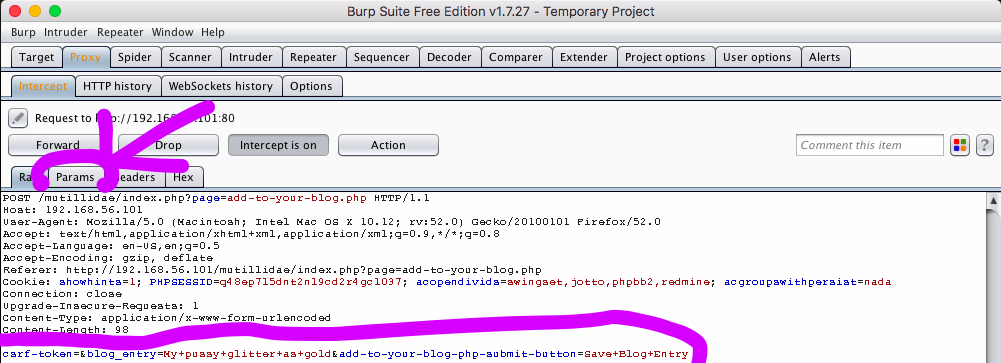
Task: Open the Scanner tab
Action: click(190, 57)
